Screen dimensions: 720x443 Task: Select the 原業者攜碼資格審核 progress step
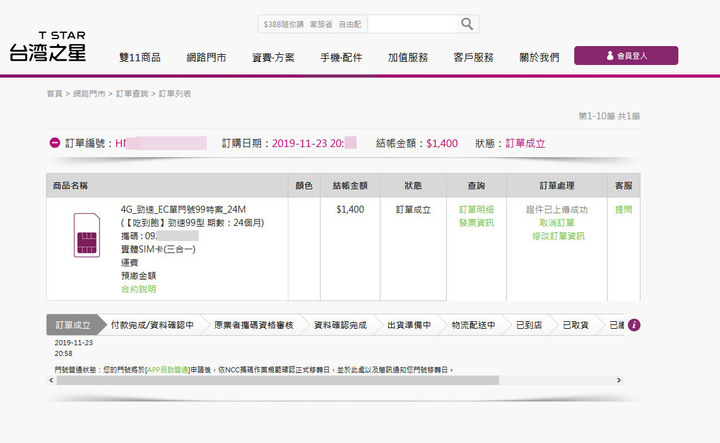[x=253, y=325]
